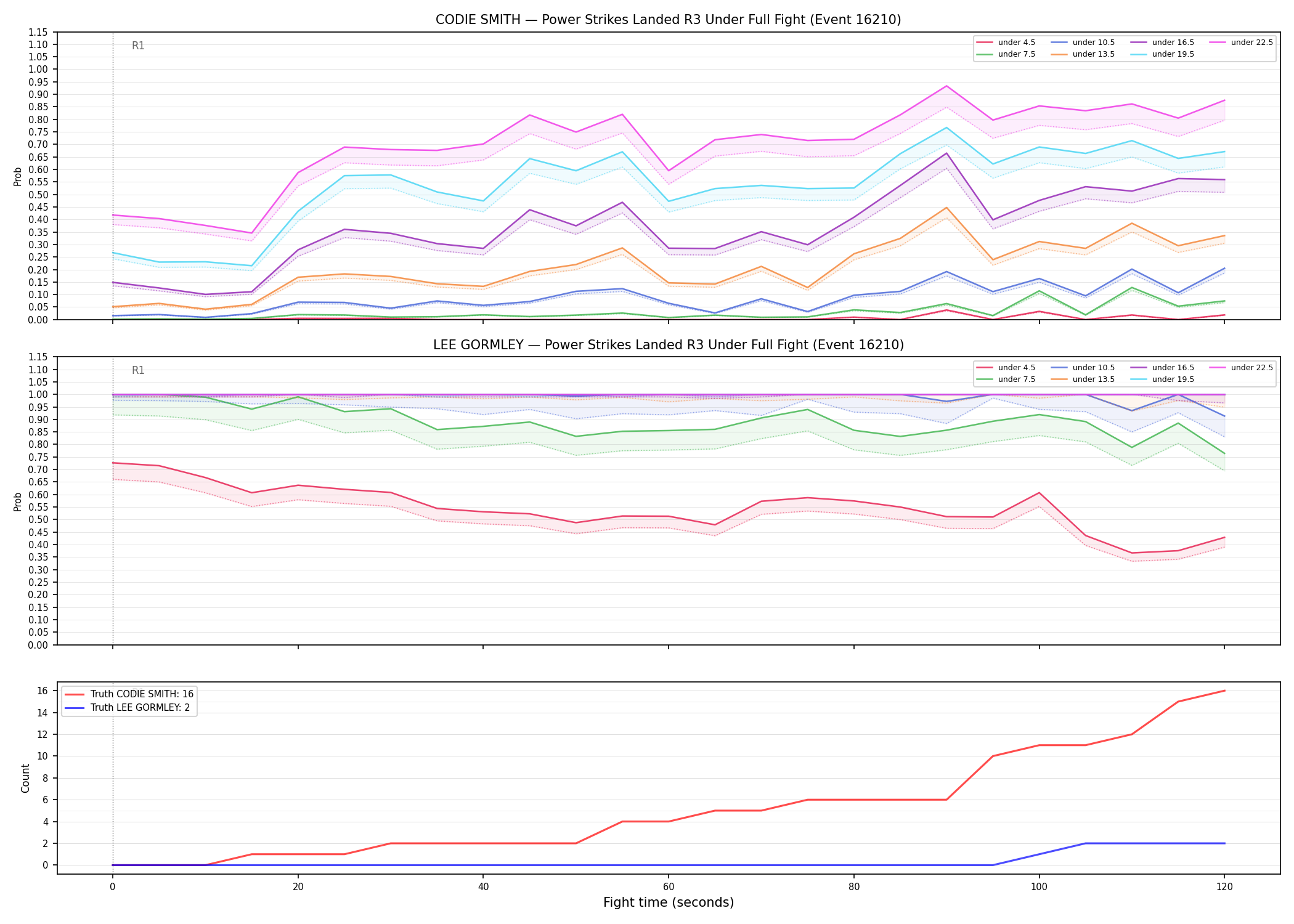Image resolution: width=1294 pixels, height=924 pixels.
Task: Click the 'Prob' label on Lee Gormley chart
Action: tap(18, 501)
